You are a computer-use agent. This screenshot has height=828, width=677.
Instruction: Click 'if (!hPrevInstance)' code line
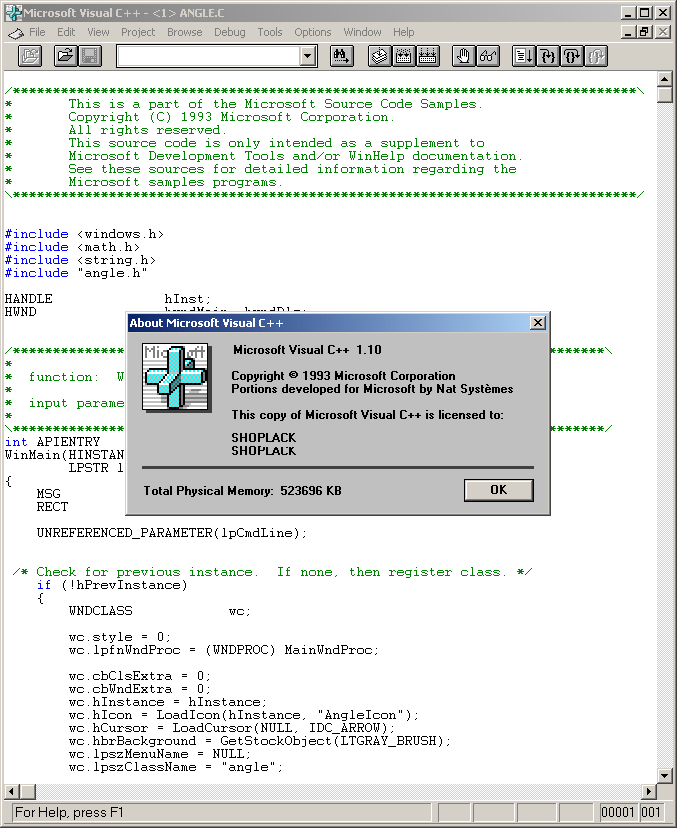click(112, 585)
